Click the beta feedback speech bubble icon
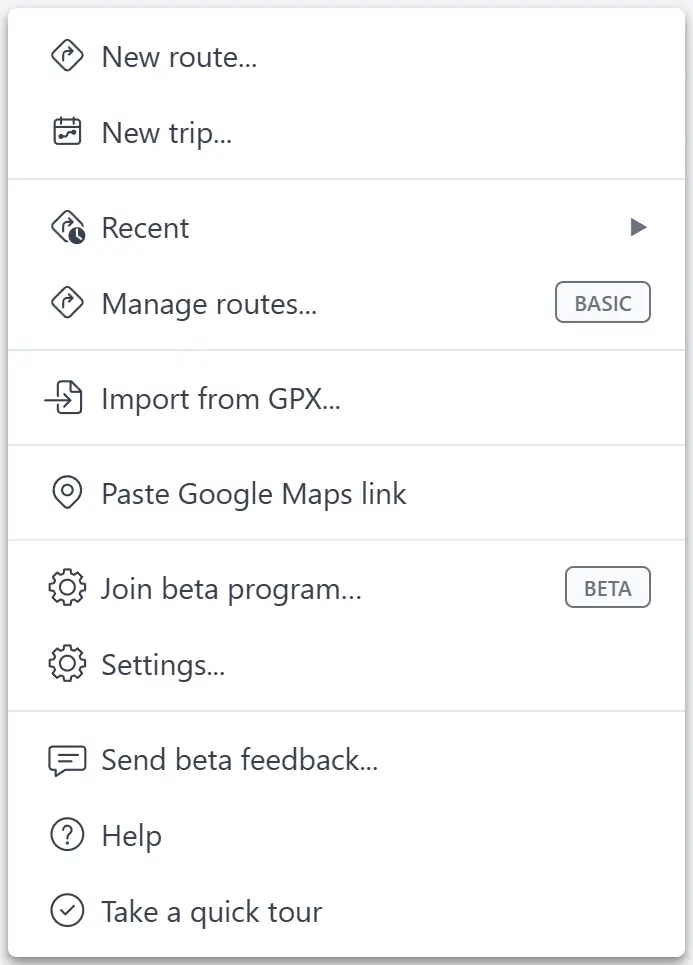The height and width of the screenshot is (965, 693). (67, 760)
